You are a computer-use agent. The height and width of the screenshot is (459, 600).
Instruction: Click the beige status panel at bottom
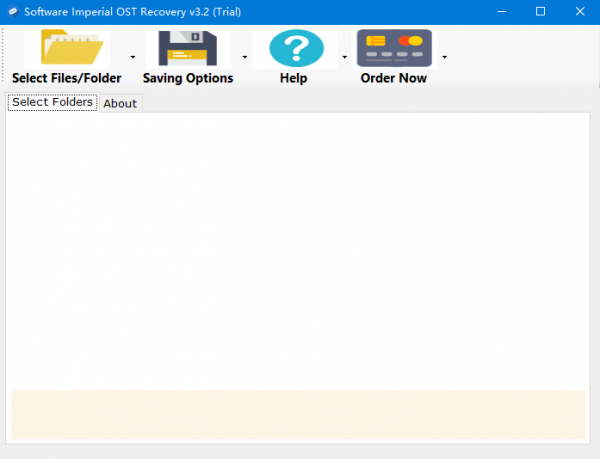click(x=298, y=415)
